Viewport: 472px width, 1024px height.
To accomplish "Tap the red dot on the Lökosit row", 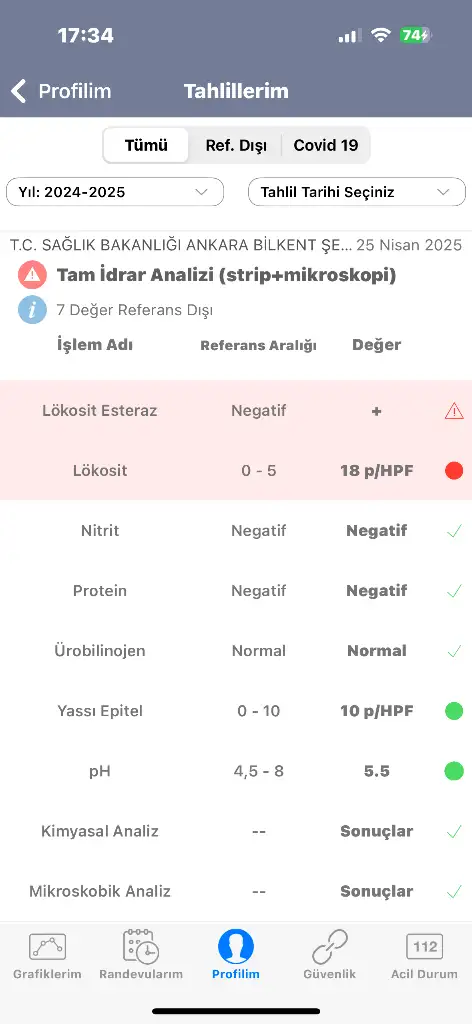I will pos(454,470).
